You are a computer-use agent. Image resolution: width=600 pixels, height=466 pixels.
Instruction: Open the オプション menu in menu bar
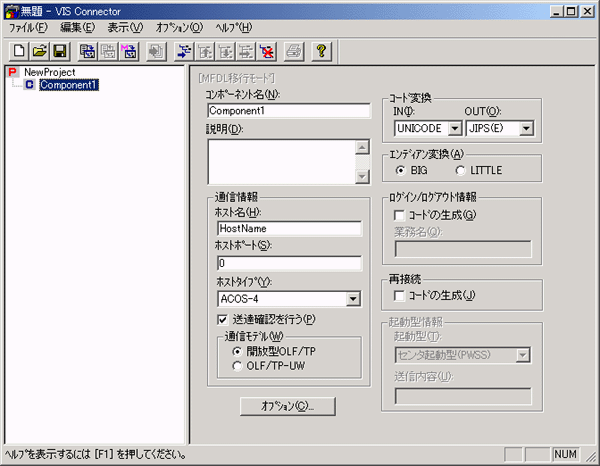click(x=178, y=27)
